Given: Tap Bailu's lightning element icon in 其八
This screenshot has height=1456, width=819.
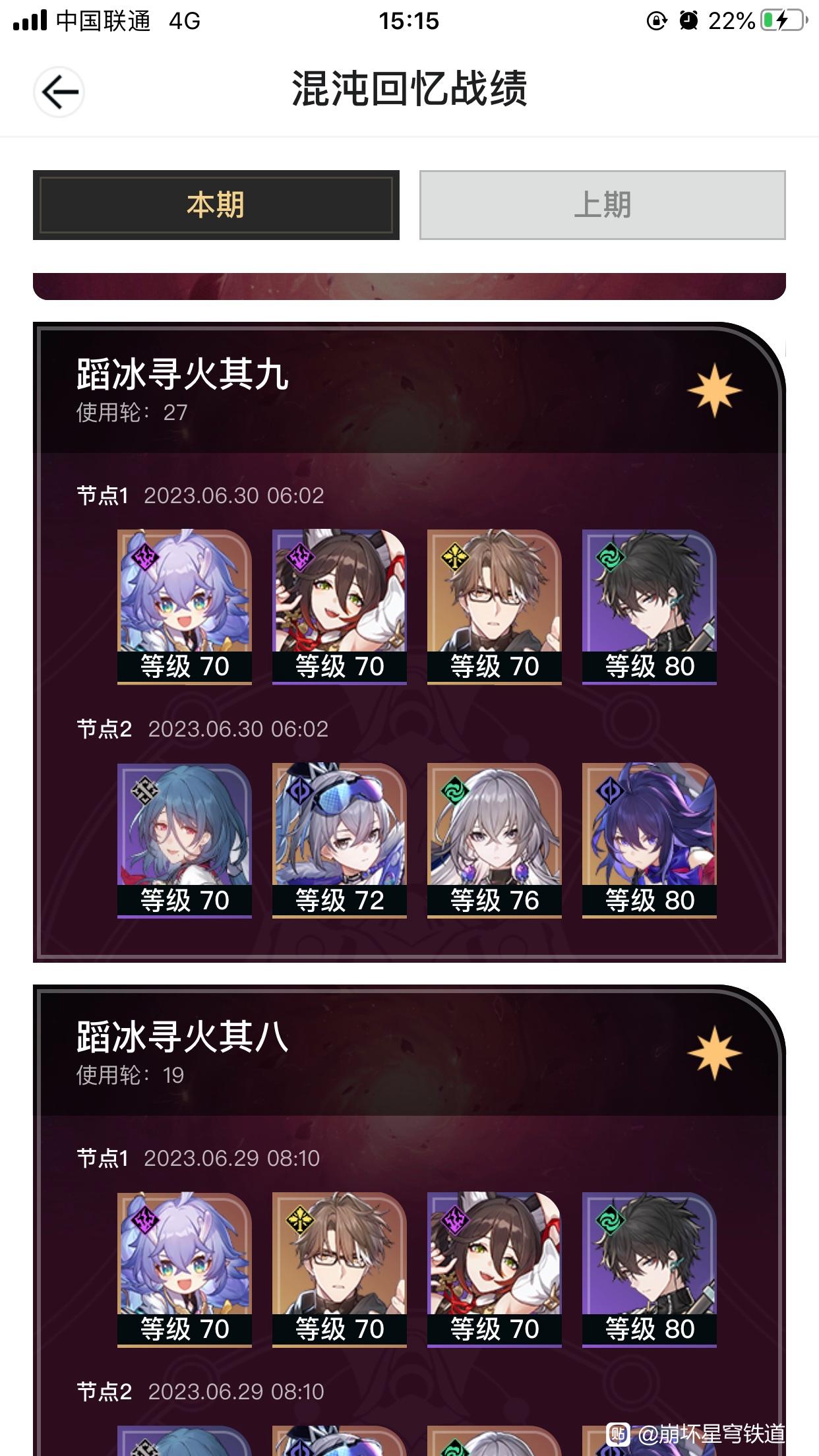Looking at the screenshot, I should point(145,1219).
